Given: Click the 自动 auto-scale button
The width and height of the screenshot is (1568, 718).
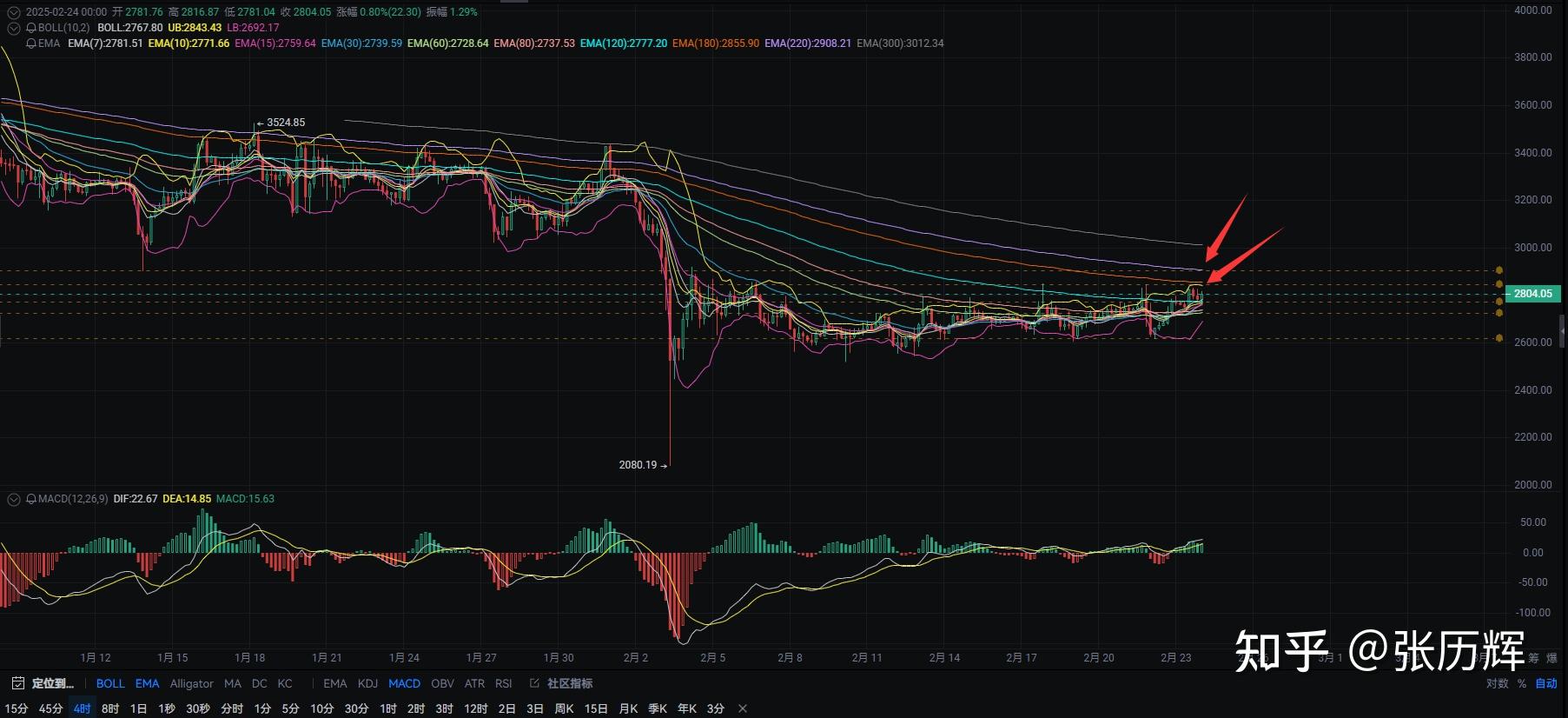Looking at the screenshot, I should tap(1546, 683).
